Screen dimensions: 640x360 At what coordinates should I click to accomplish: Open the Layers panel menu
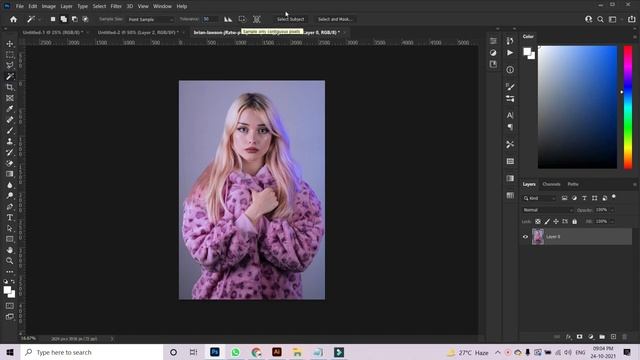tap(635, 184)
